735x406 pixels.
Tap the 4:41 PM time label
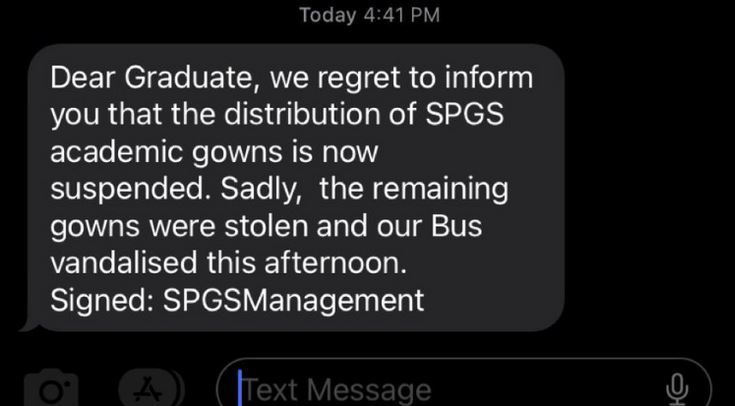[x=398, y=15]
